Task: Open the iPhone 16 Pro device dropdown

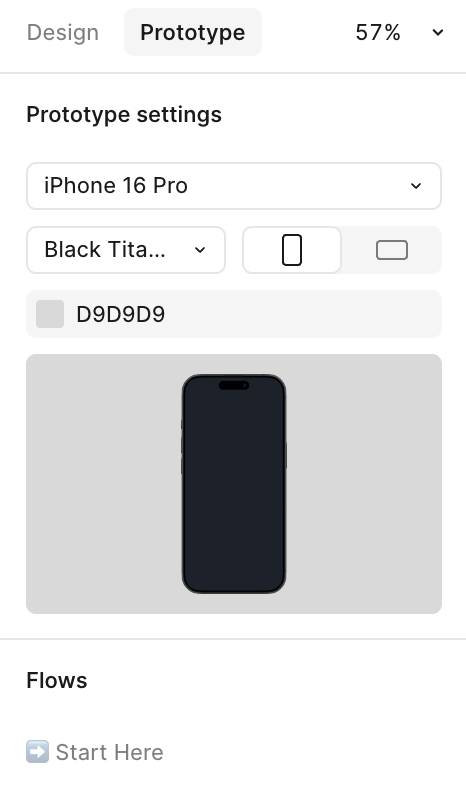Action: (234, 186)
